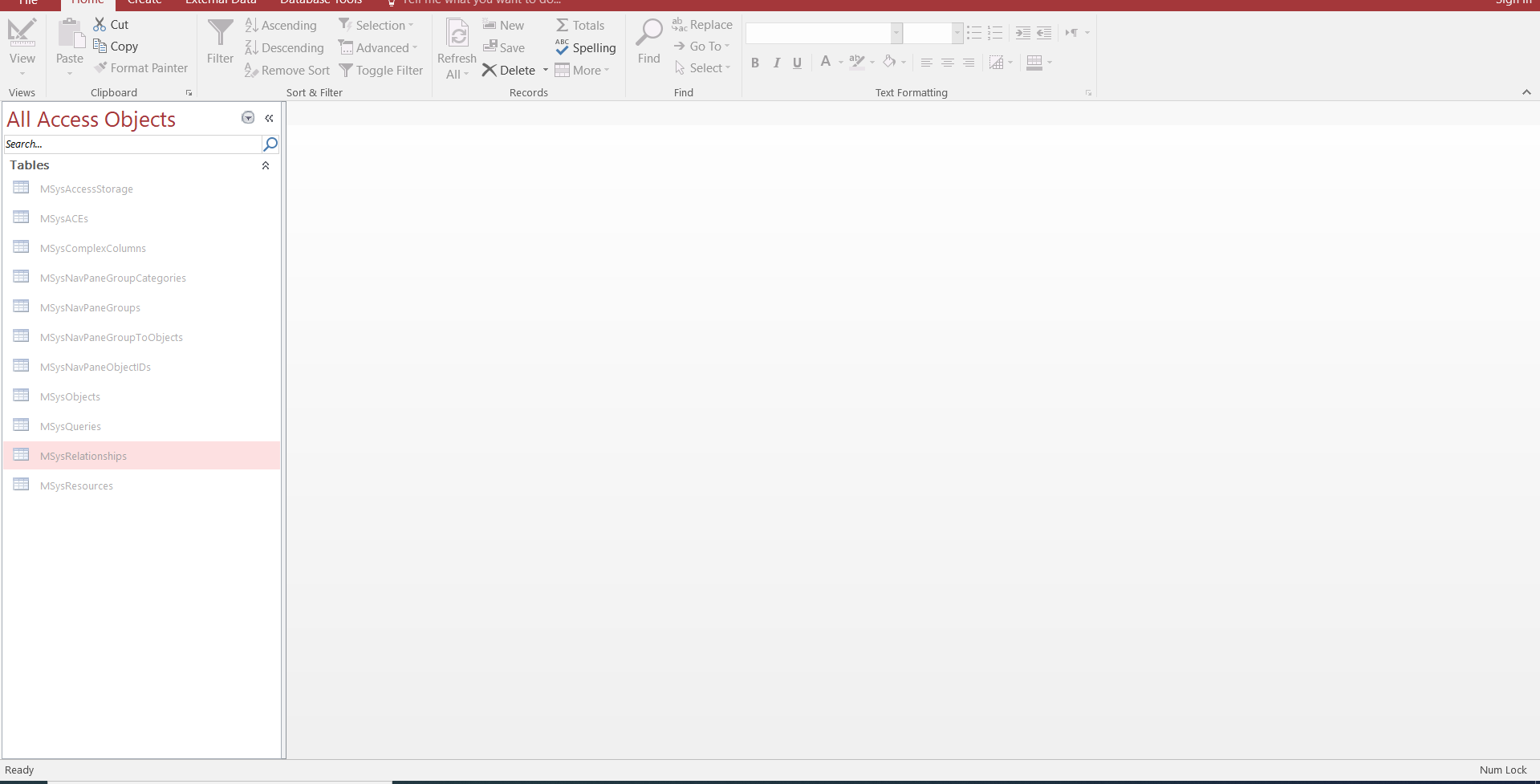Screen dimensions: 1540x784
Task: Click the Background fill color bucket
Action: tap(889, 62)
